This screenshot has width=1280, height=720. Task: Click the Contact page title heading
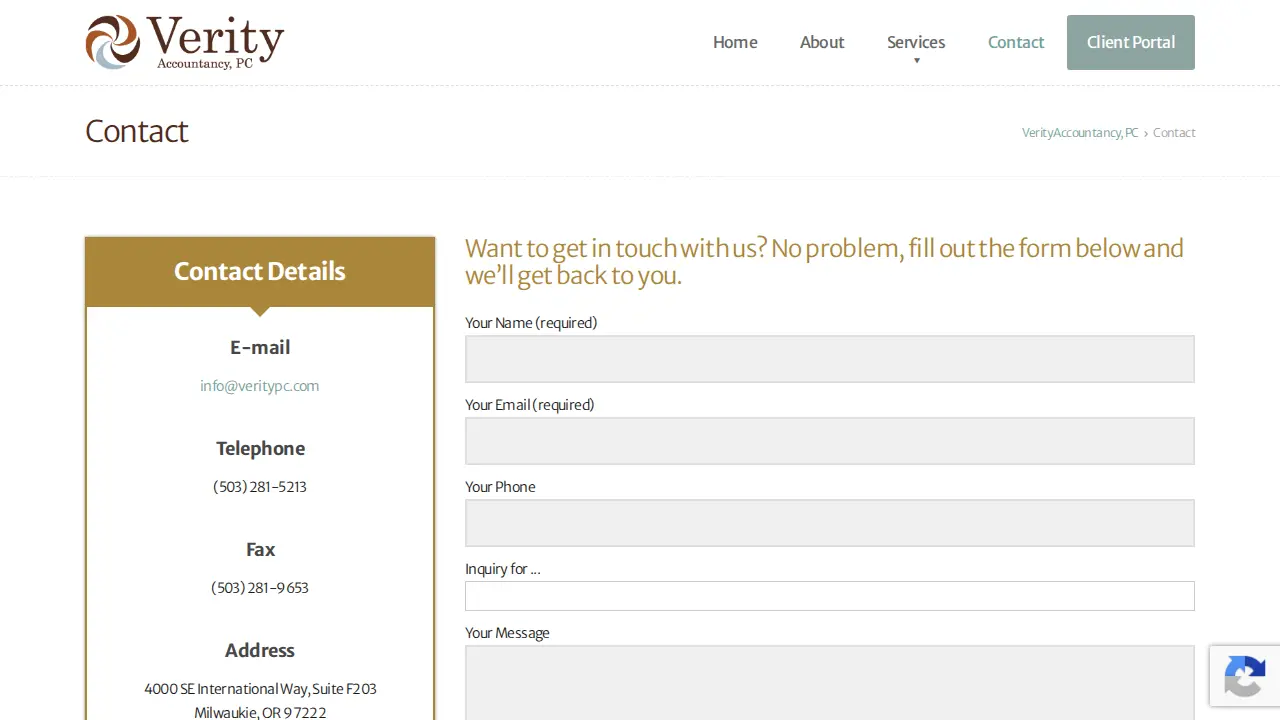pyautogui.click(x=137, y=131)
